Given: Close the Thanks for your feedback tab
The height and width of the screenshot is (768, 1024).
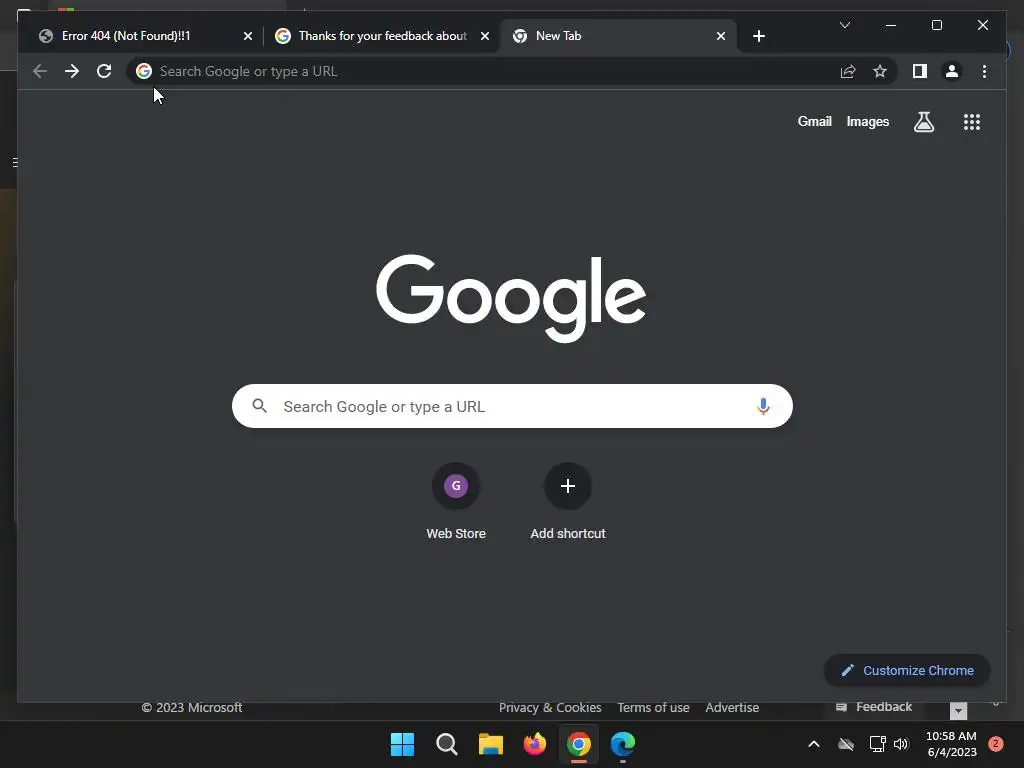Looking at the screenshot, I should pos(485,36).
